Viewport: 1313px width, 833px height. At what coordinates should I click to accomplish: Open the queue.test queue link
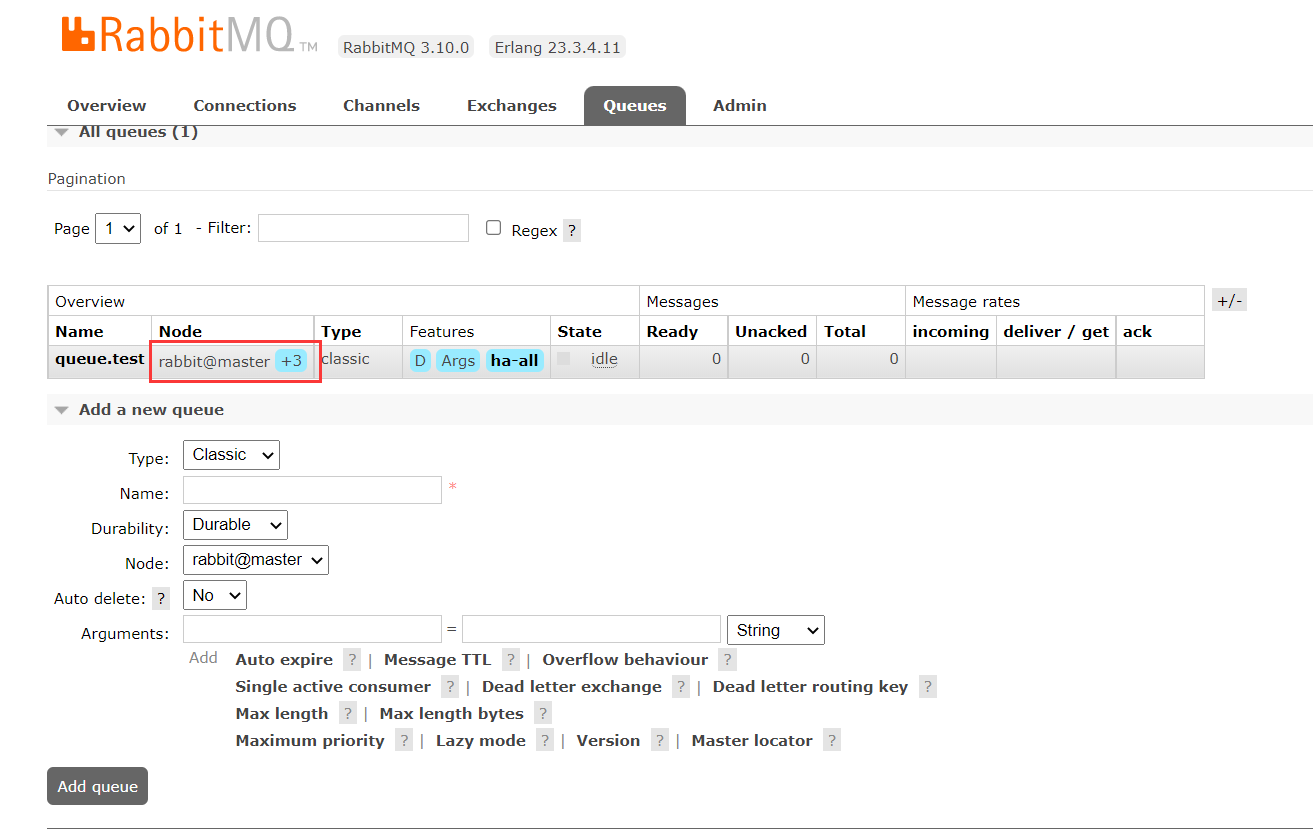(100, 359)
